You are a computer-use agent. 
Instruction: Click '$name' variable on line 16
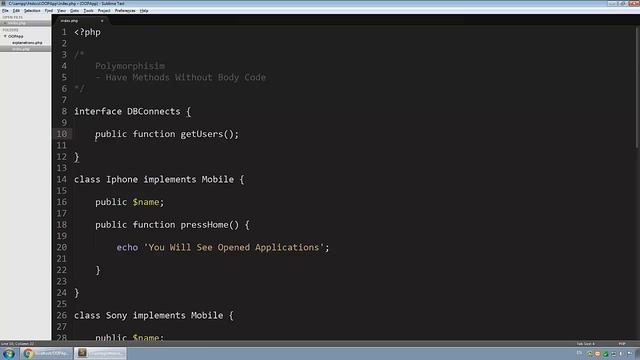[146, 202]
